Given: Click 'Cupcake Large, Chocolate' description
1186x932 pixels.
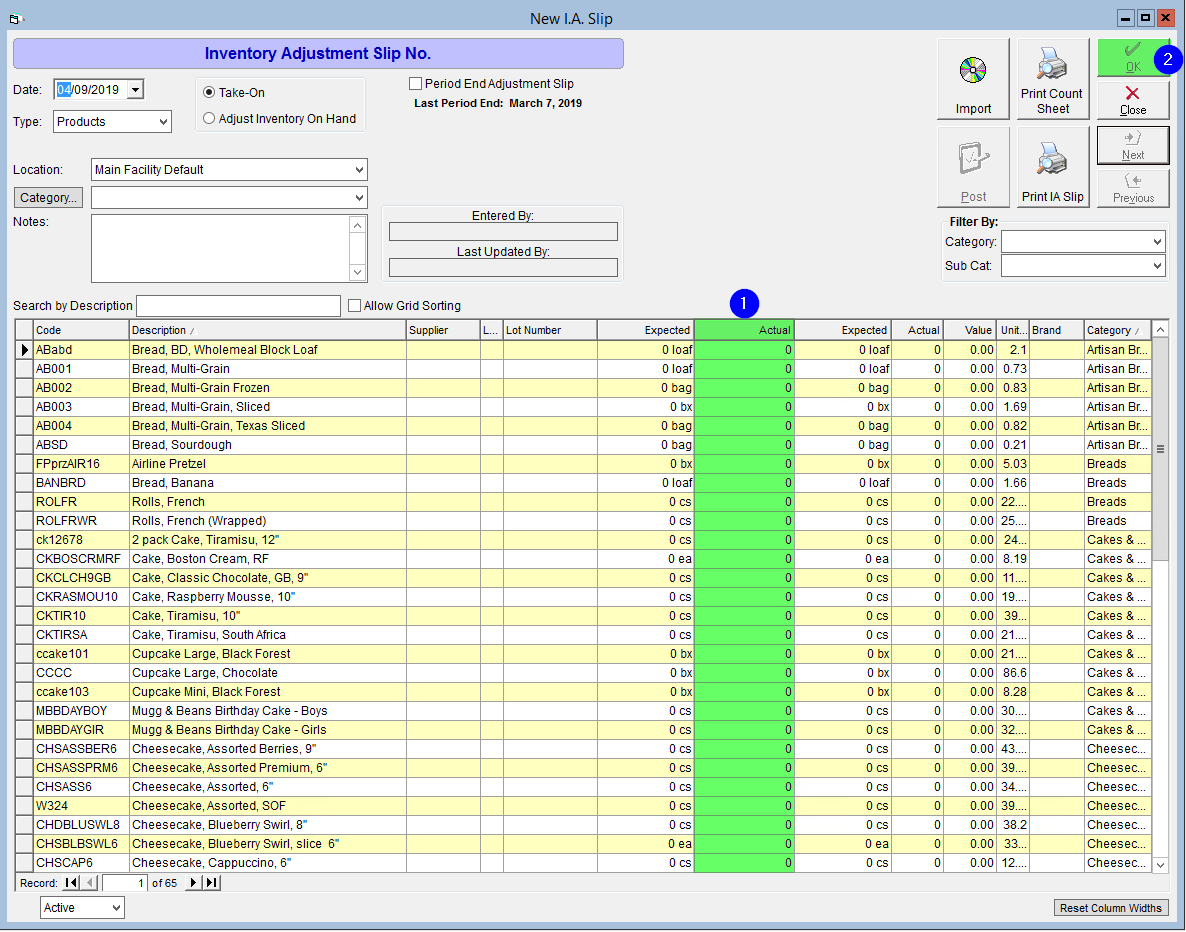Looking at the screenshot, I should tap(267, 673).
